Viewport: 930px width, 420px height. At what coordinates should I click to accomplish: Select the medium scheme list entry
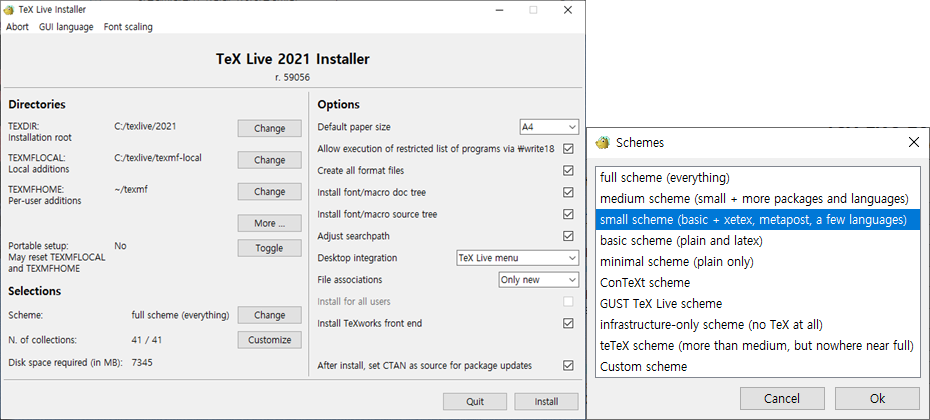pyautogui.click(x=757, y=198)
